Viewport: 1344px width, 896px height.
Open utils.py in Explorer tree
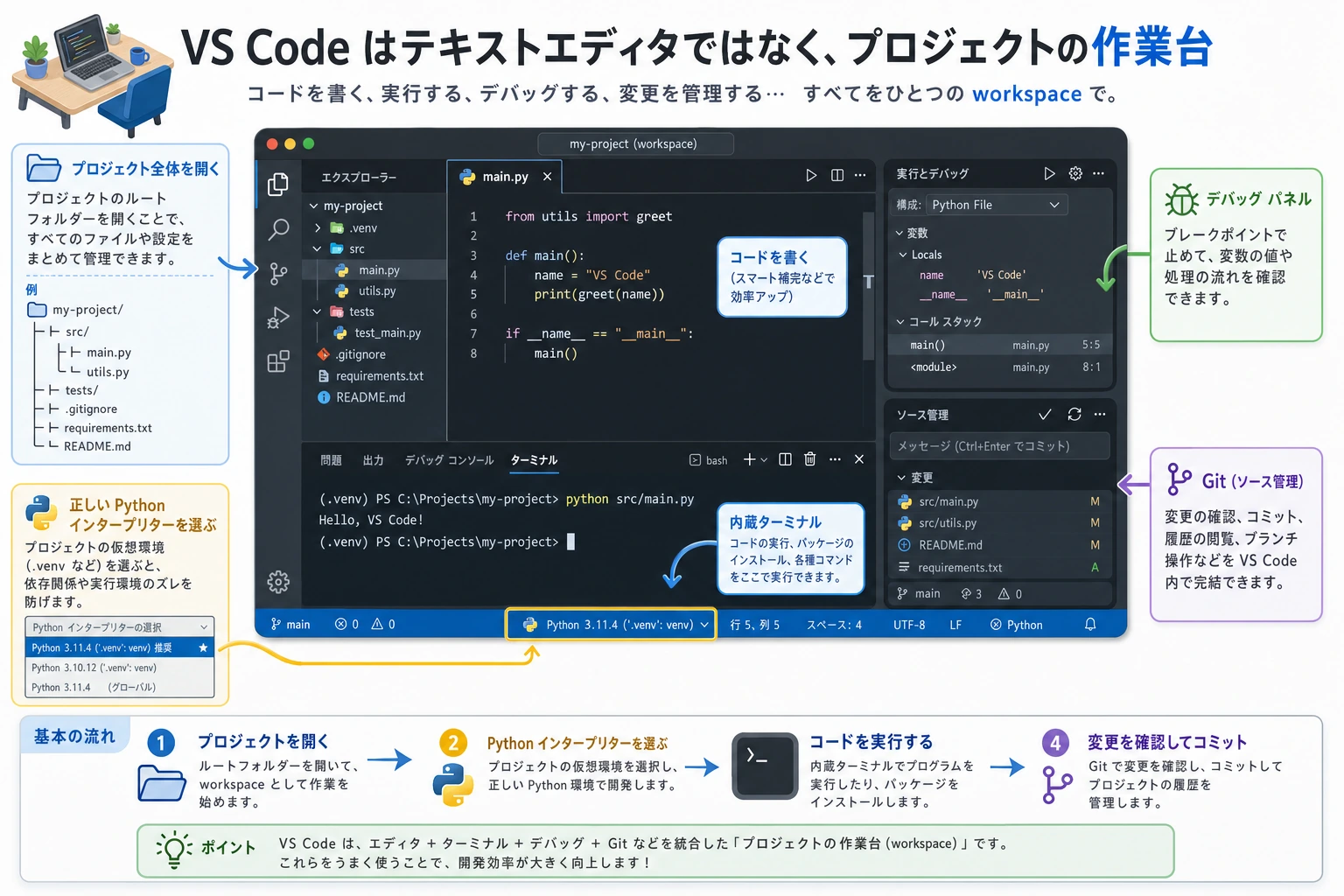[x=376, y=290]
